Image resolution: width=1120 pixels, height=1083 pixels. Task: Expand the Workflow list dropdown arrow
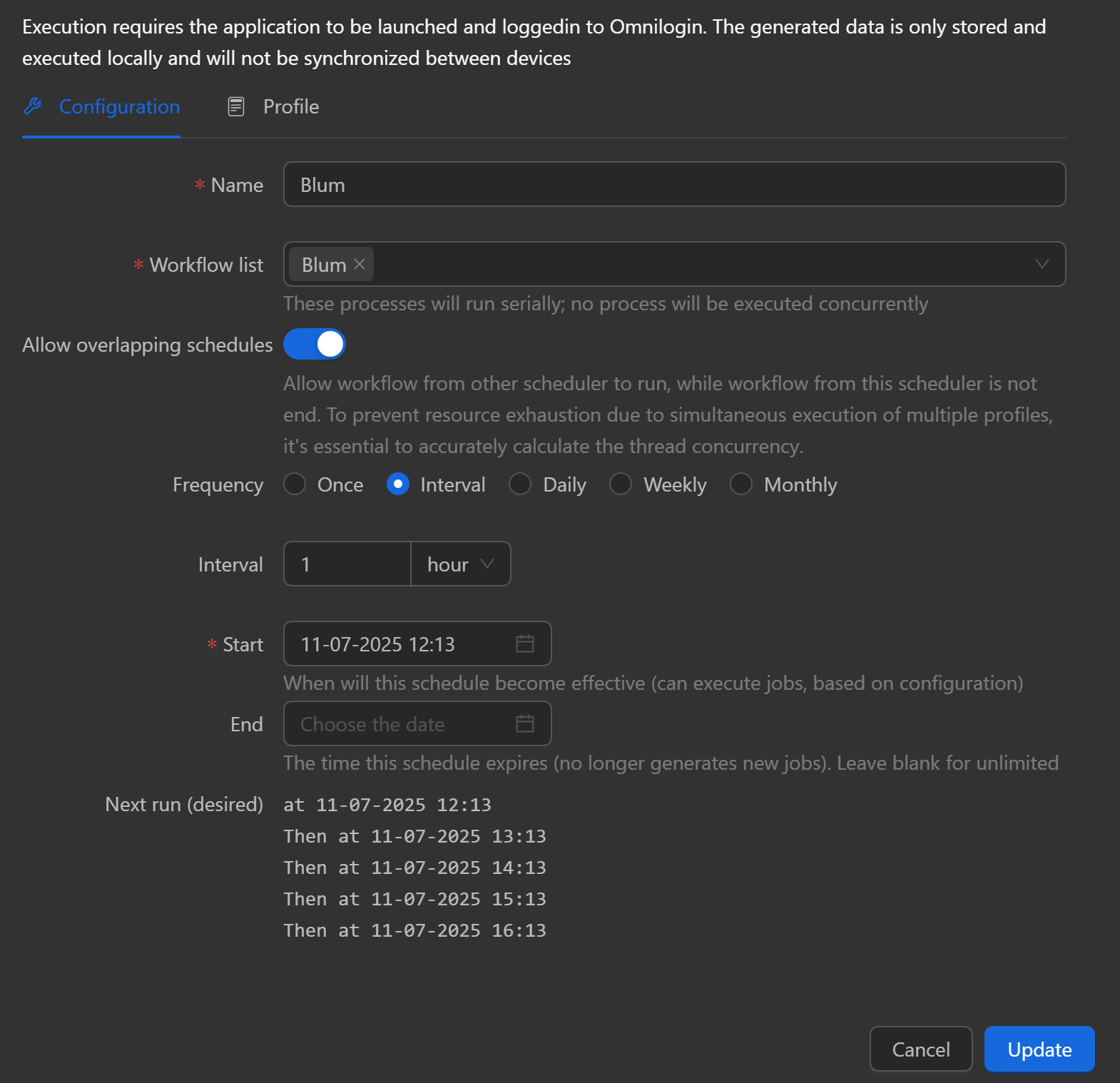click(1042, 264)
